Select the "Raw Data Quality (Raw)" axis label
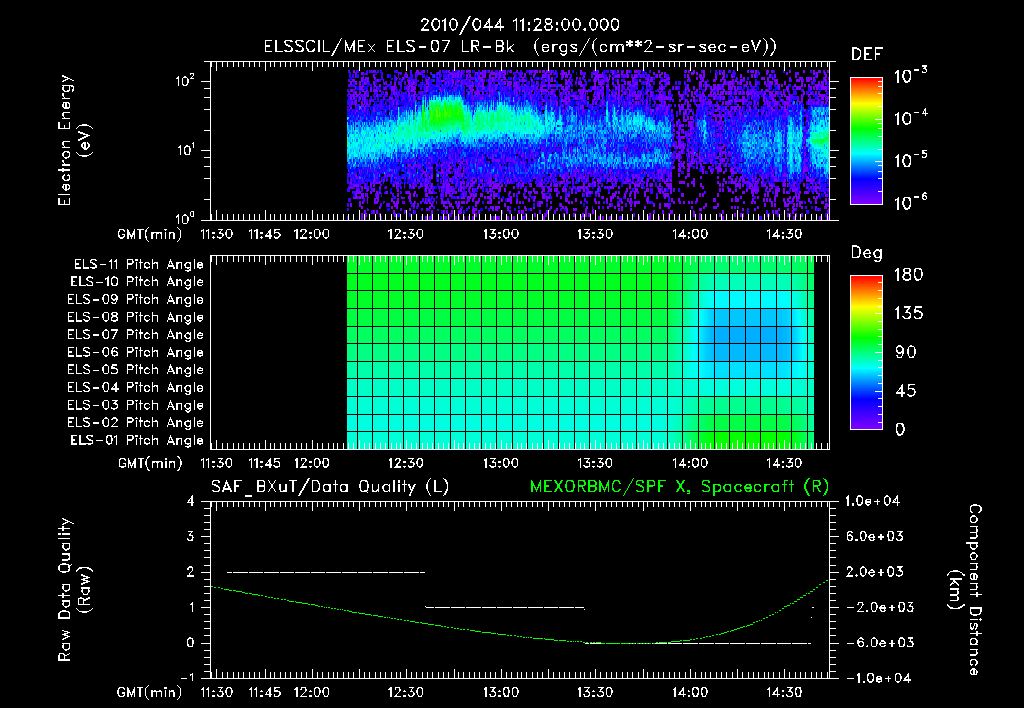The height and width of the screenshot is (708, 1024). (74, 590)
